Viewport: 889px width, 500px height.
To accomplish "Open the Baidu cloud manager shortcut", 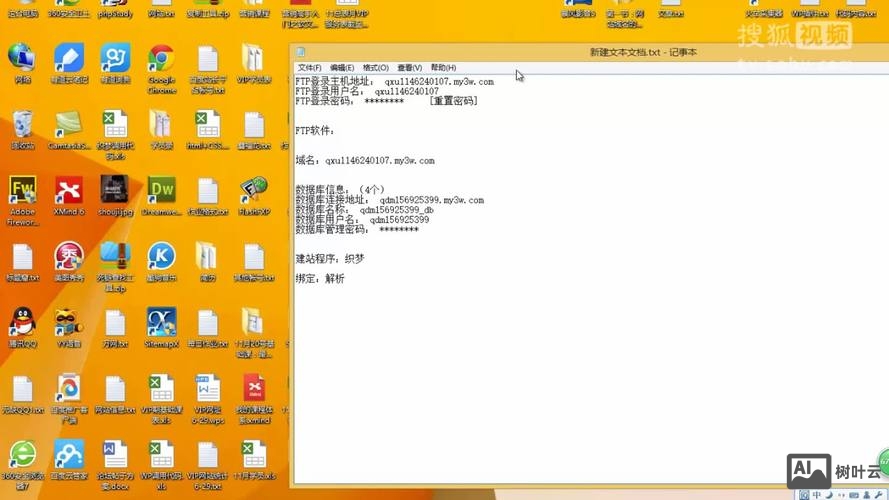I will pyautogui.click(x=69, y=460).
